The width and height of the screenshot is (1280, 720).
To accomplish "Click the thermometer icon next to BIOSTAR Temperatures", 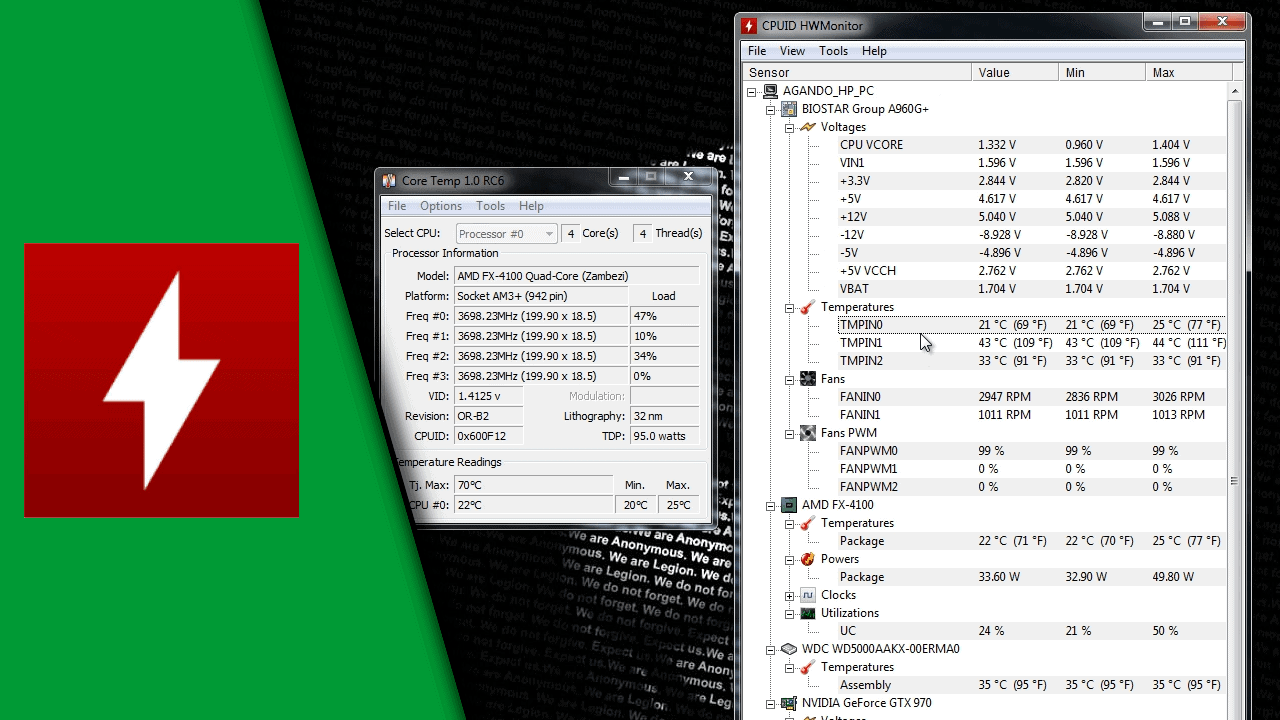I will pyautogui.click(x=808, y=307).
